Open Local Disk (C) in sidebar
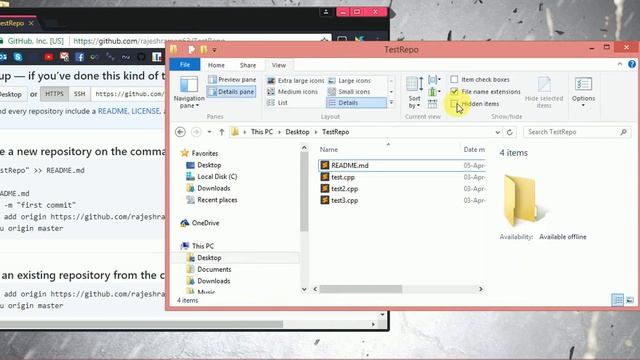This screenshot has width=640, height=360. click(x=217, y=176)
